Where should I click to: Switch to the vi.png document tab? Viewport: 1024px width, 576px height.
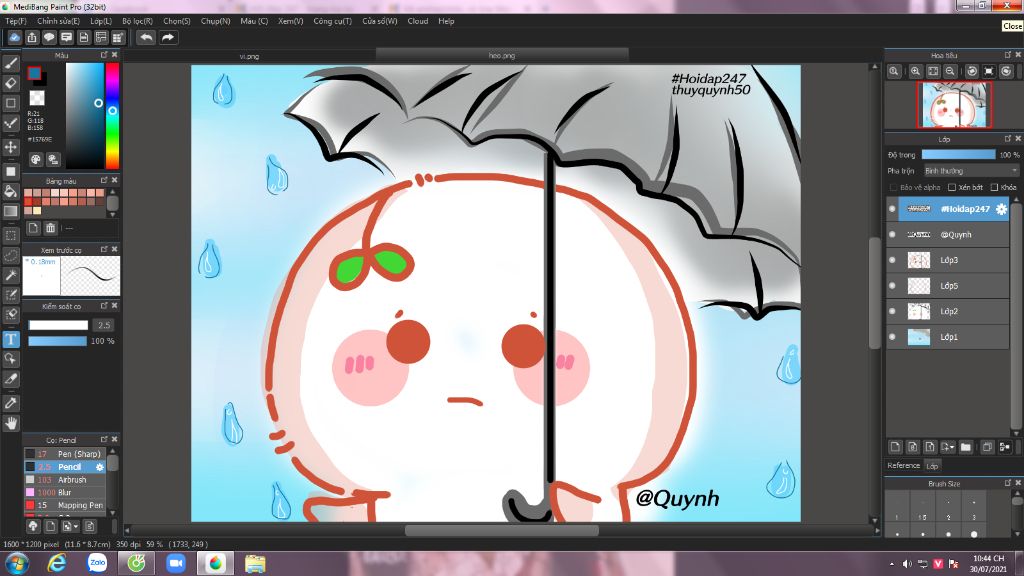point(249,56)
